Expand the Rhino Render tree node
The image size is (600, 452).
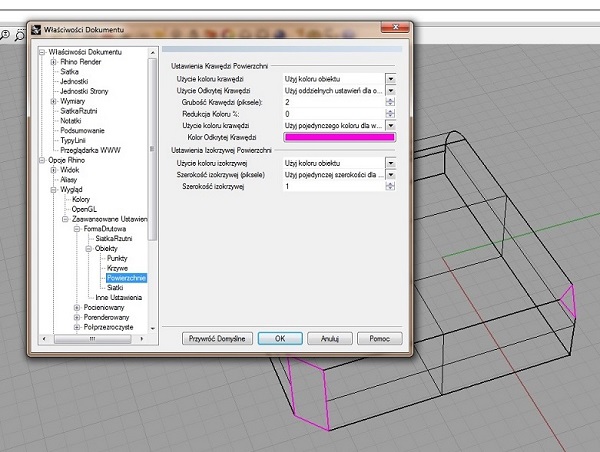[53, 61]
